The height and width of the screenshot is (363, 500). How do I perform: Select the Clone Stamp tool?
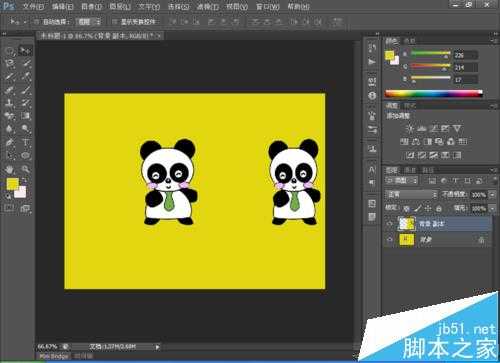[10, 103]
